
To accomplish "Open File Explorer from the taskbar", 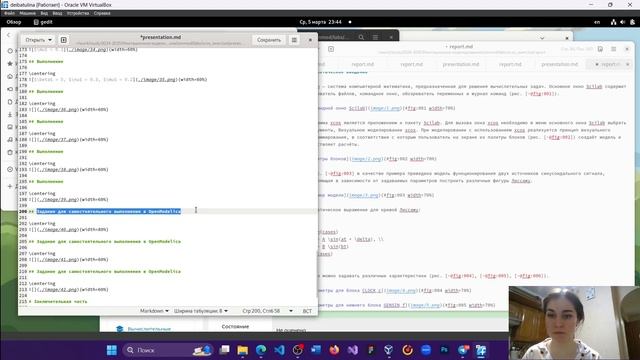I will [x=242, y=350].
